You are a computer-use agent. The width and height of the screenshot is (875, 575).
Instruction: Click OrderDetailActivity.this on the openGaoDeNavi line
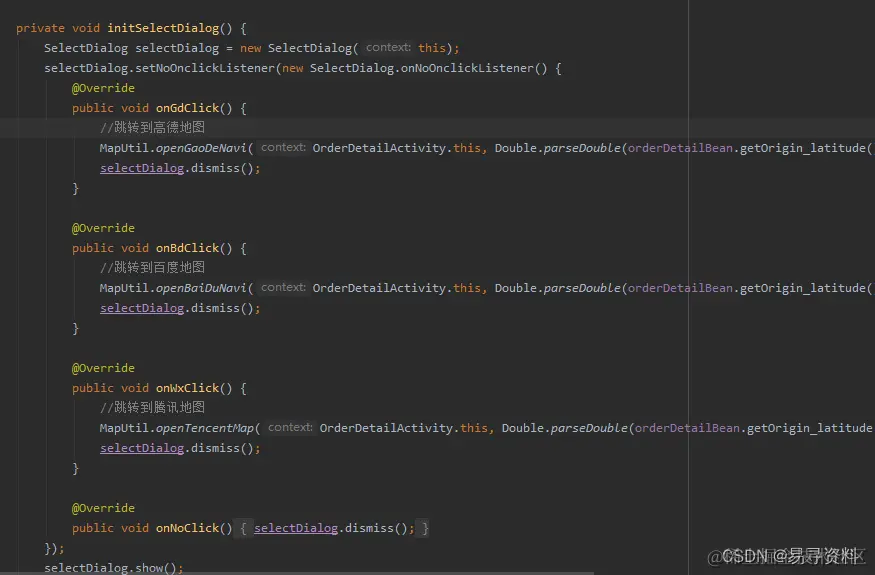[397, 148]
